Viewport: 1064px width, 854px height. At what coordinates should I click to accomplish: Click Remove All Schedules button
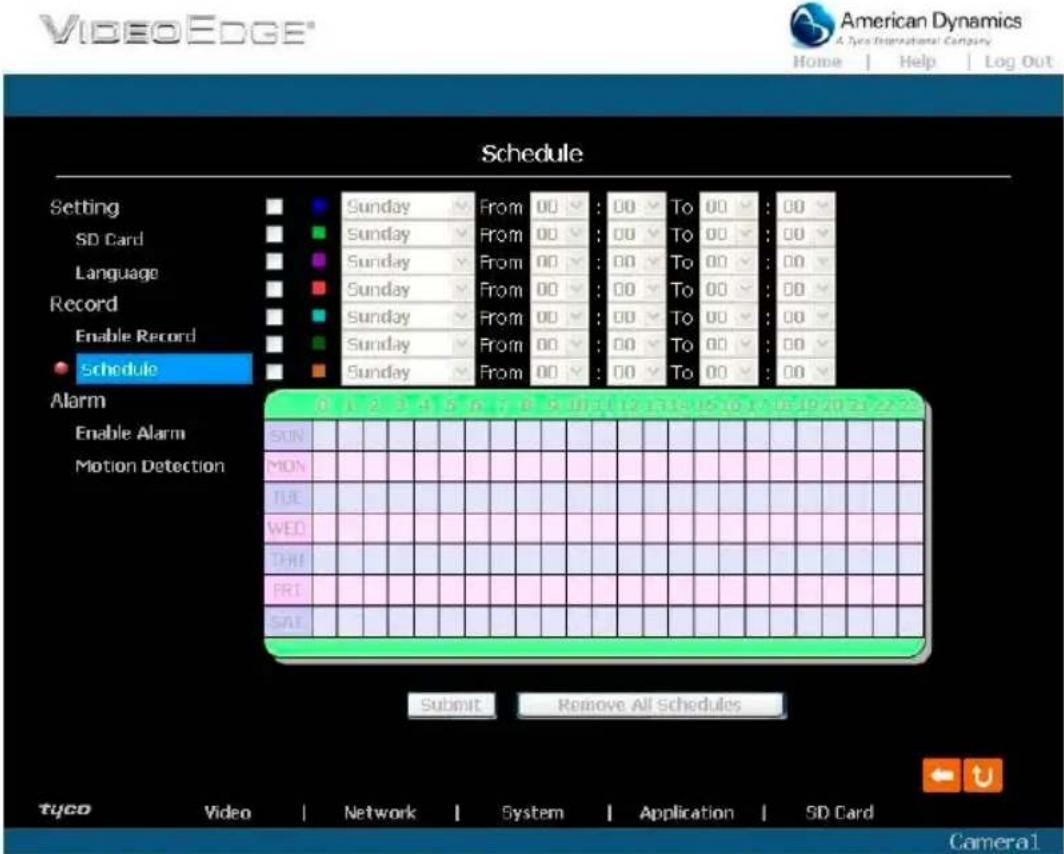[x=650, y=705]
